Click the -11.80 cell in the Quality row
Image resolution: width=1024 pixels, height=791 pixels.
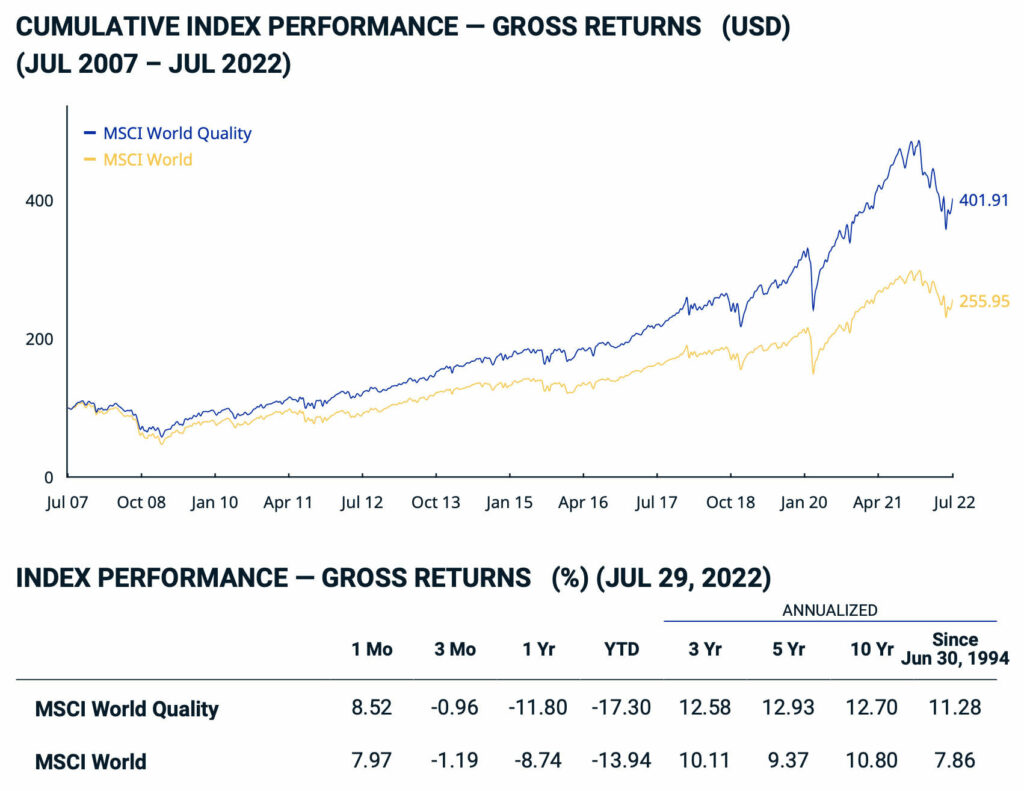tap(537, 707)
